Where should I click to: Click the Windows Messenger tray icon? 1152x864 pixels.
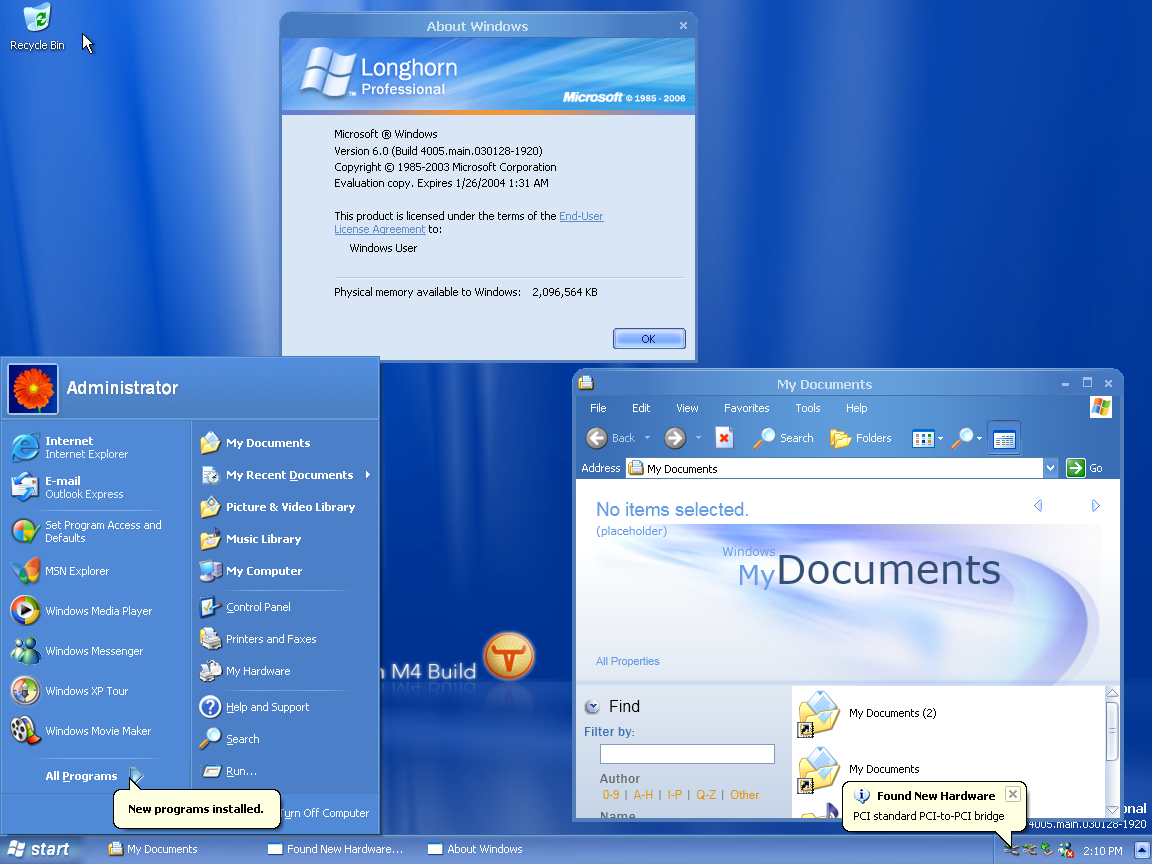(1066, 850)
